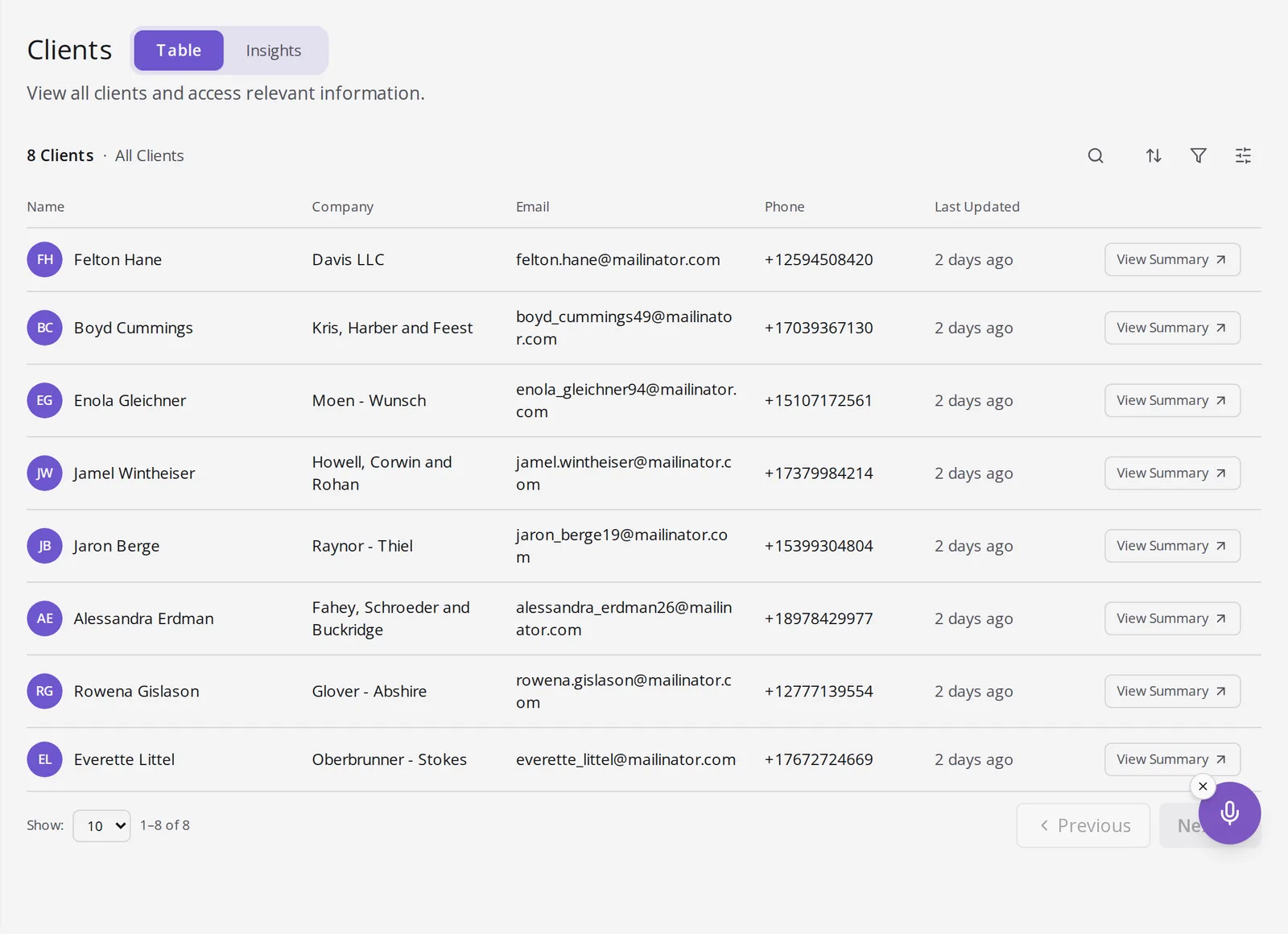1288x934 pixels.
Task: View Summary for Felton Hane
Action: [x=1172, y=259]
